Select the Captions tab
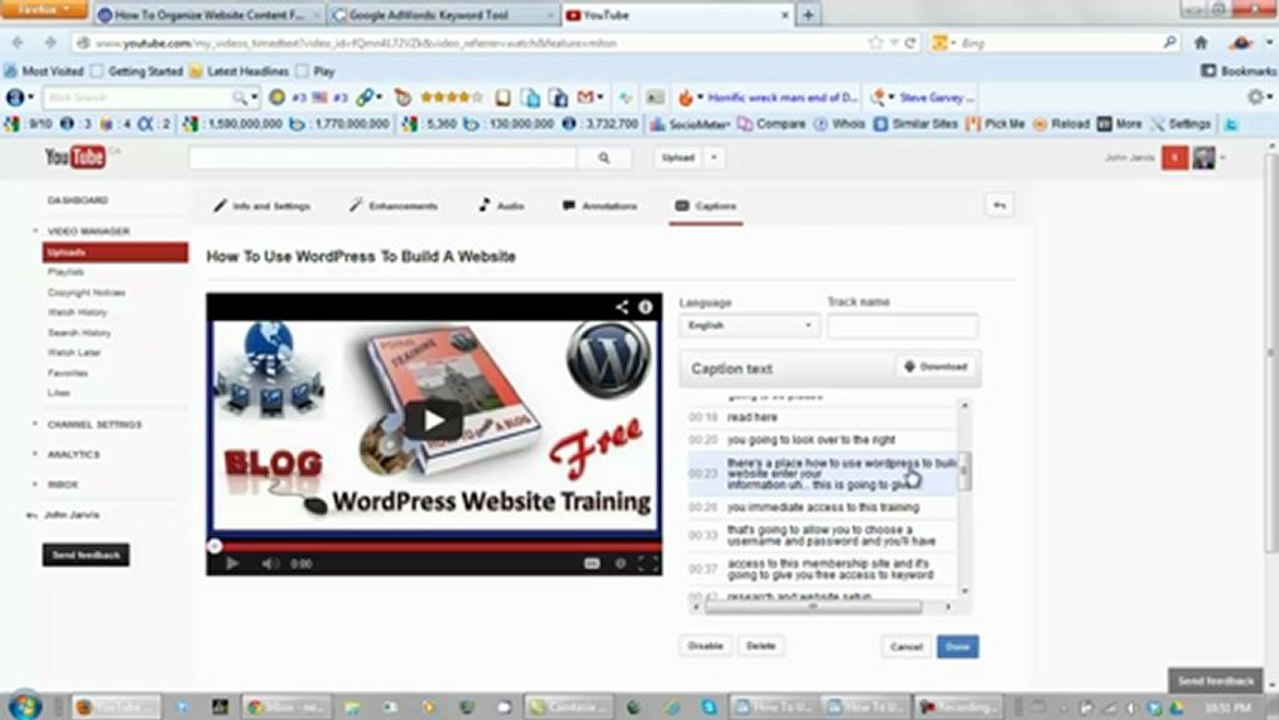 point(706,206)
